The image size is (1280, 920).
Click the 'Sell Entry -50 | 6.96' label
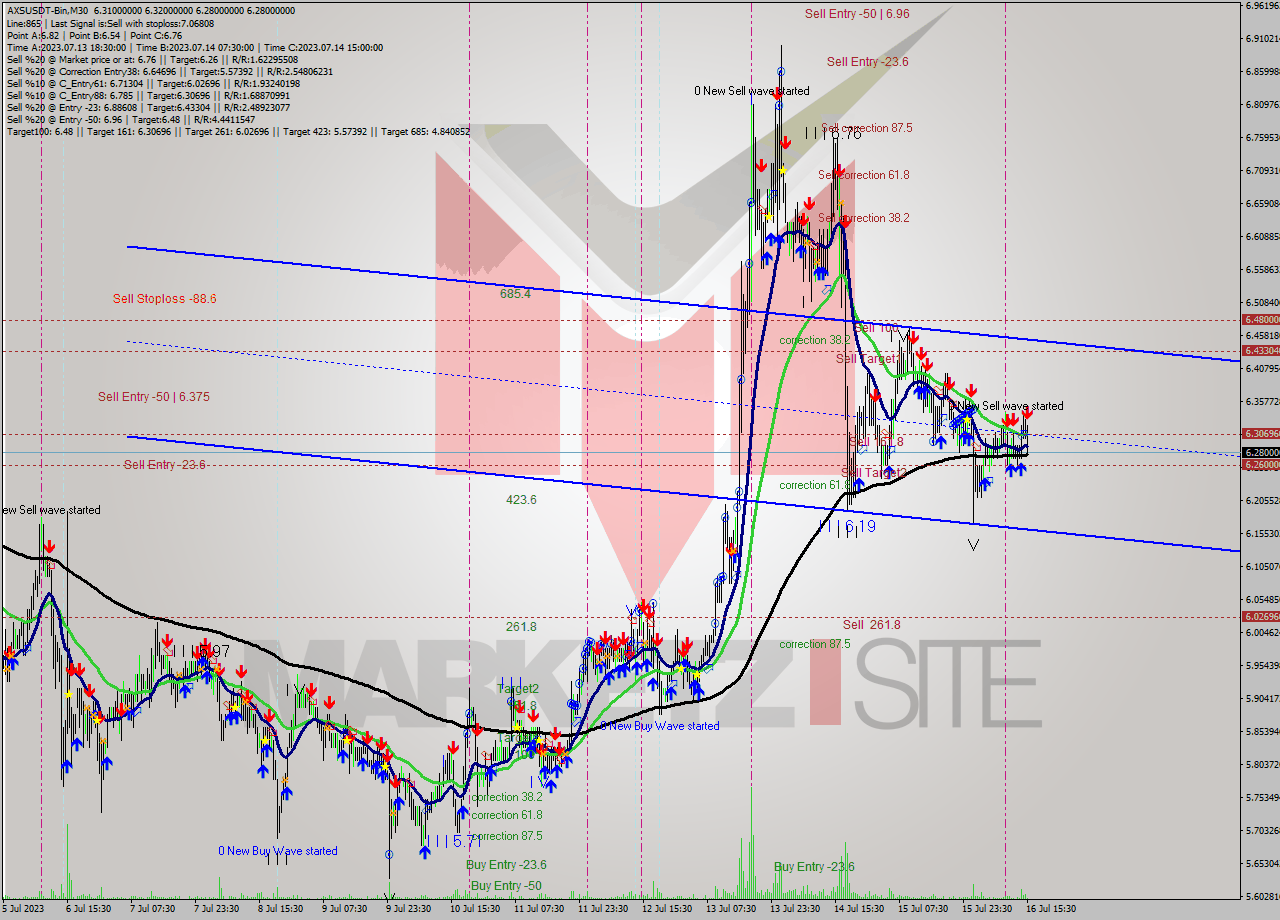[857, 14]
